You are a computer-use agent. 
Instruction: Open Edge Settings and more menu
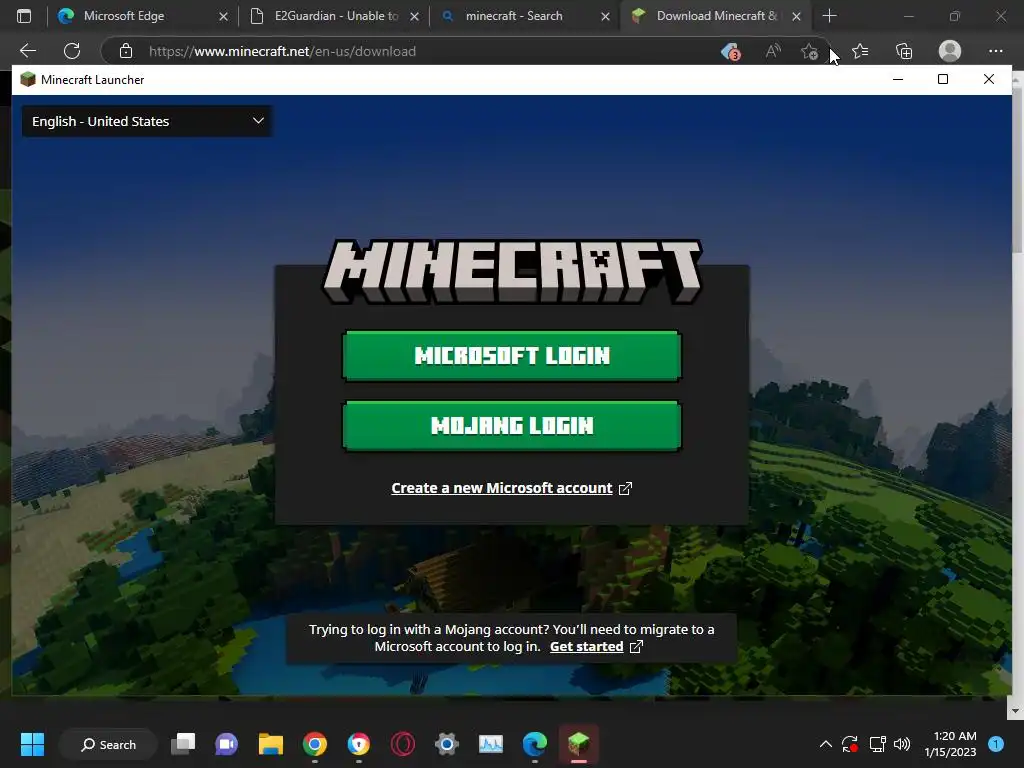coord(995,51)
